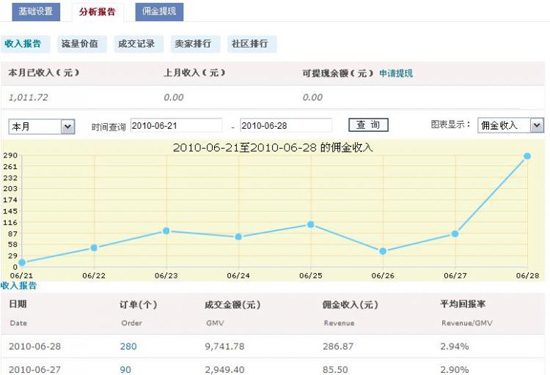Open the 基础设置 tab
The image size is (550, 375).
pyautogui.click(x=36, y=12)
